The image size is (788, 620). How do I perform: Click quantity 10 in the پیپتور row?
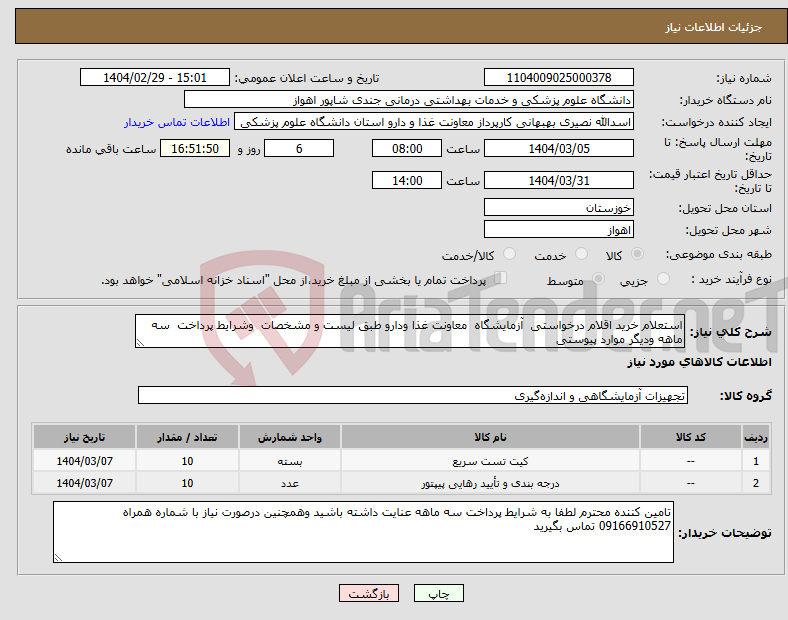(x=187, y=483)
